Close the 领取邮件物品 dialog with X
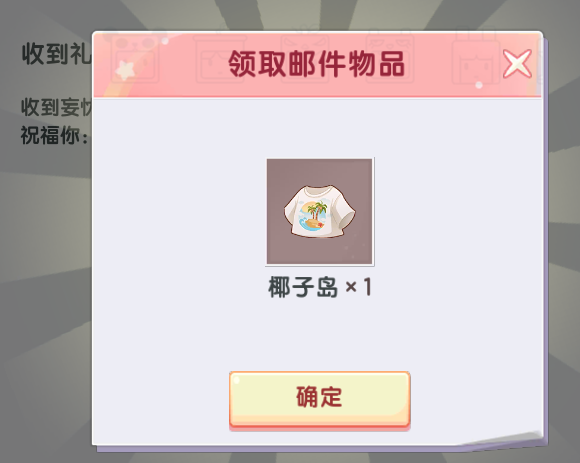Viewport: 580px width, 463px height. click(x=517, y=64)
